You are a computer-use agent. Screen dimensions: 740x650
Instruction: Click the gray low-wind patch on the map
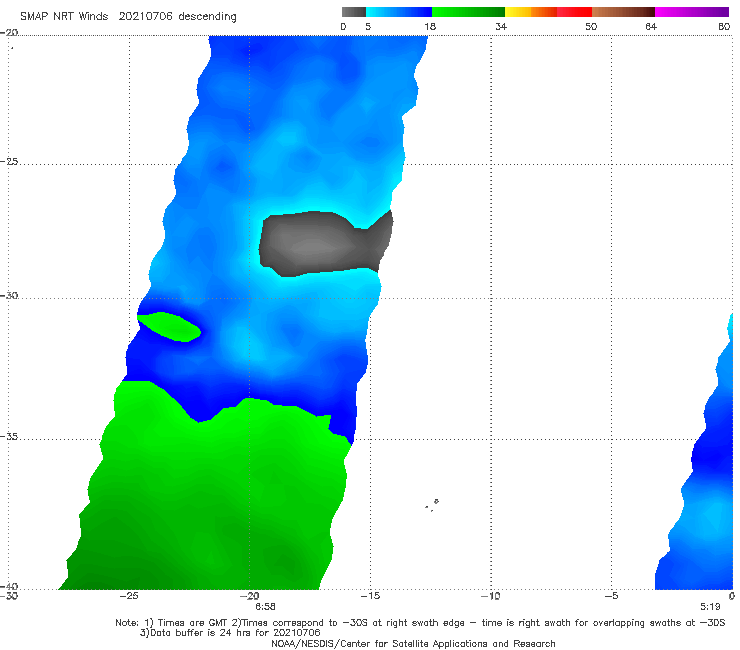(x=326, y=244)
